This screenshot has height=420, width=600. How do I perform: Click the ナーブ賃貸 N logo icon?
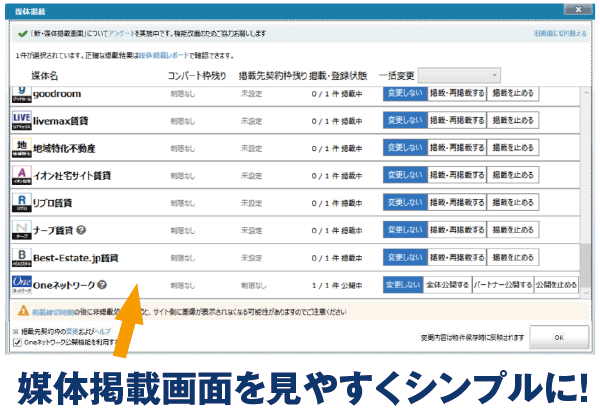(21, 230)
